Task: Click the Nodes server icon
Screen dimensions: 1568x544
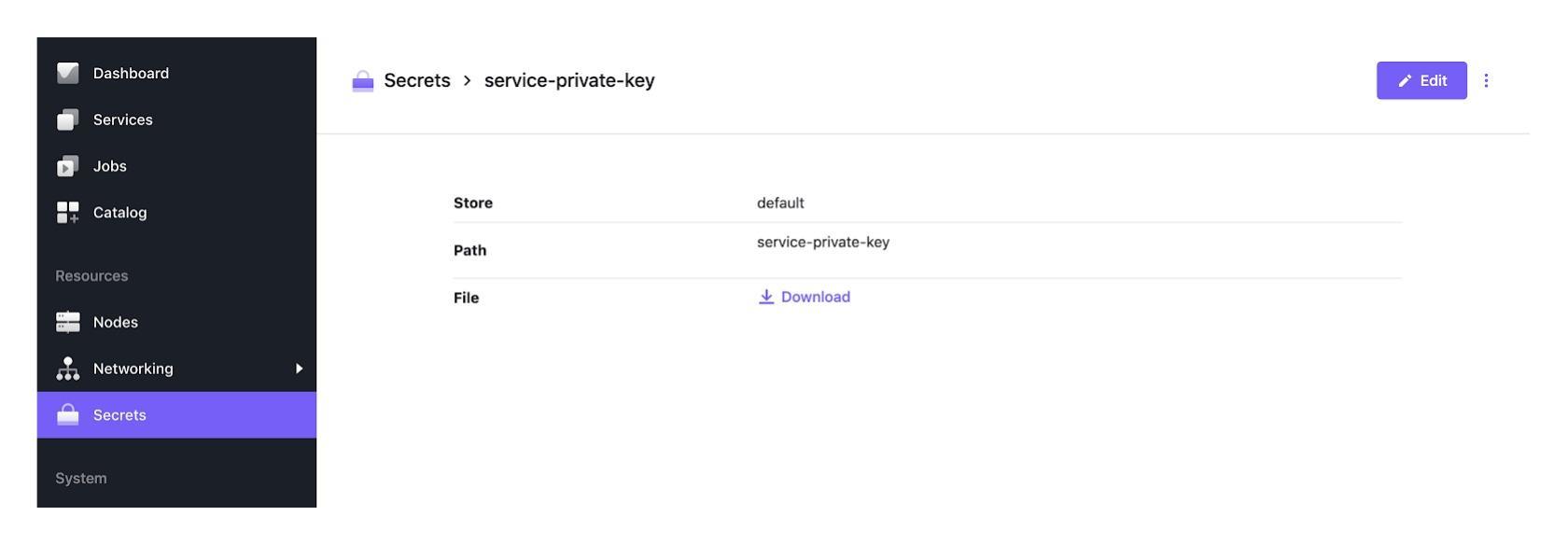Action: click(x=68, y=322)
